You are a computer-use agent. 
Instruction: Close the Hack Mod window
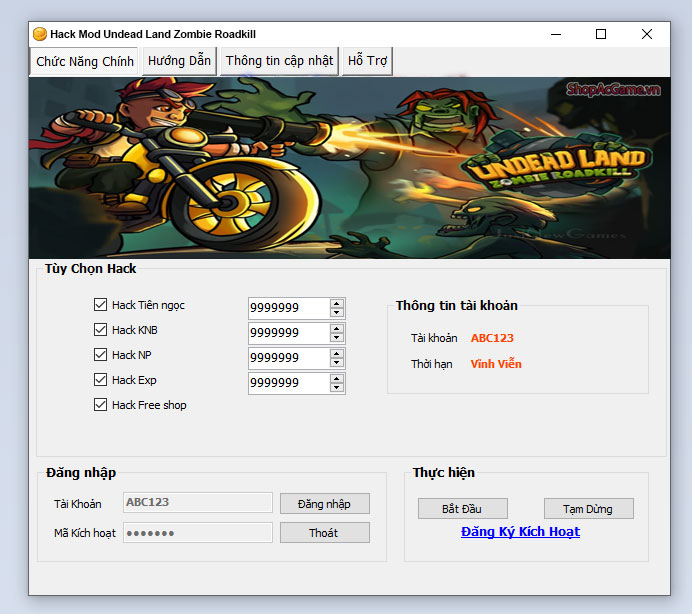(x=647, y=34)
